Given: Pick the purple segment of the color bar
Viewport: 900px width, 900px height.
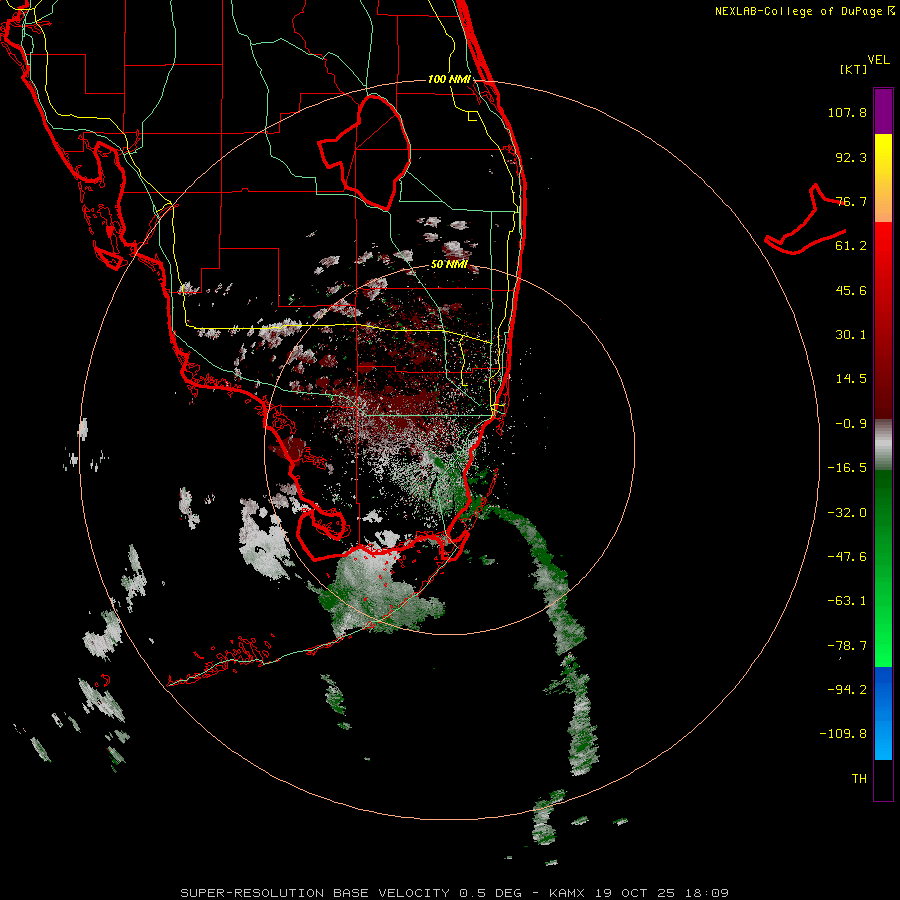Looking at the screenshot, I should pyautogui.click(x=883, y=111).
